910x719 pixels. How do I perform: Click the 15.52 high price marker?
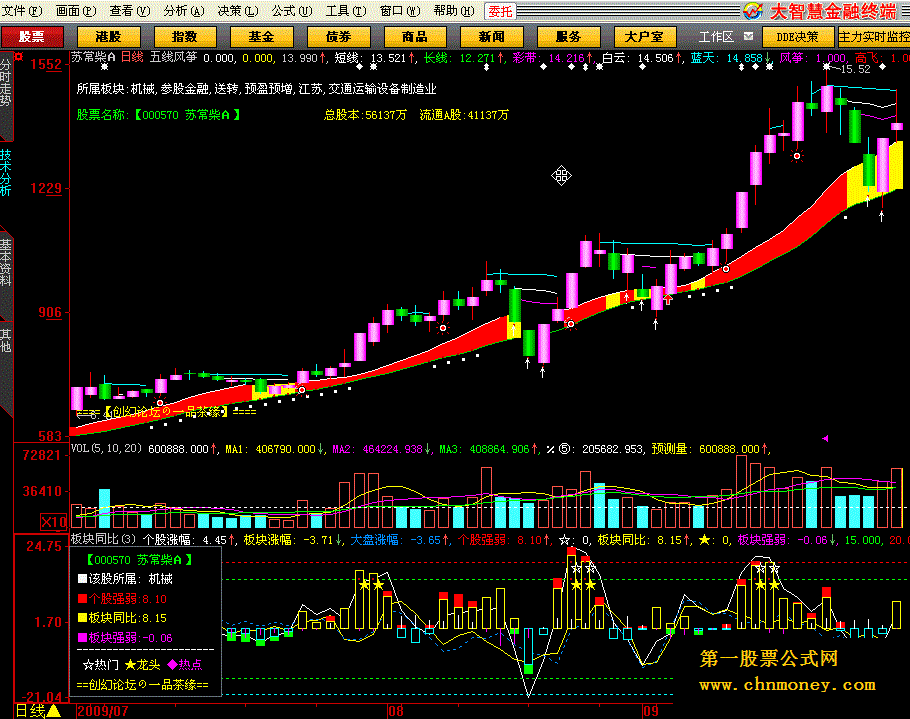click(855, 69)
